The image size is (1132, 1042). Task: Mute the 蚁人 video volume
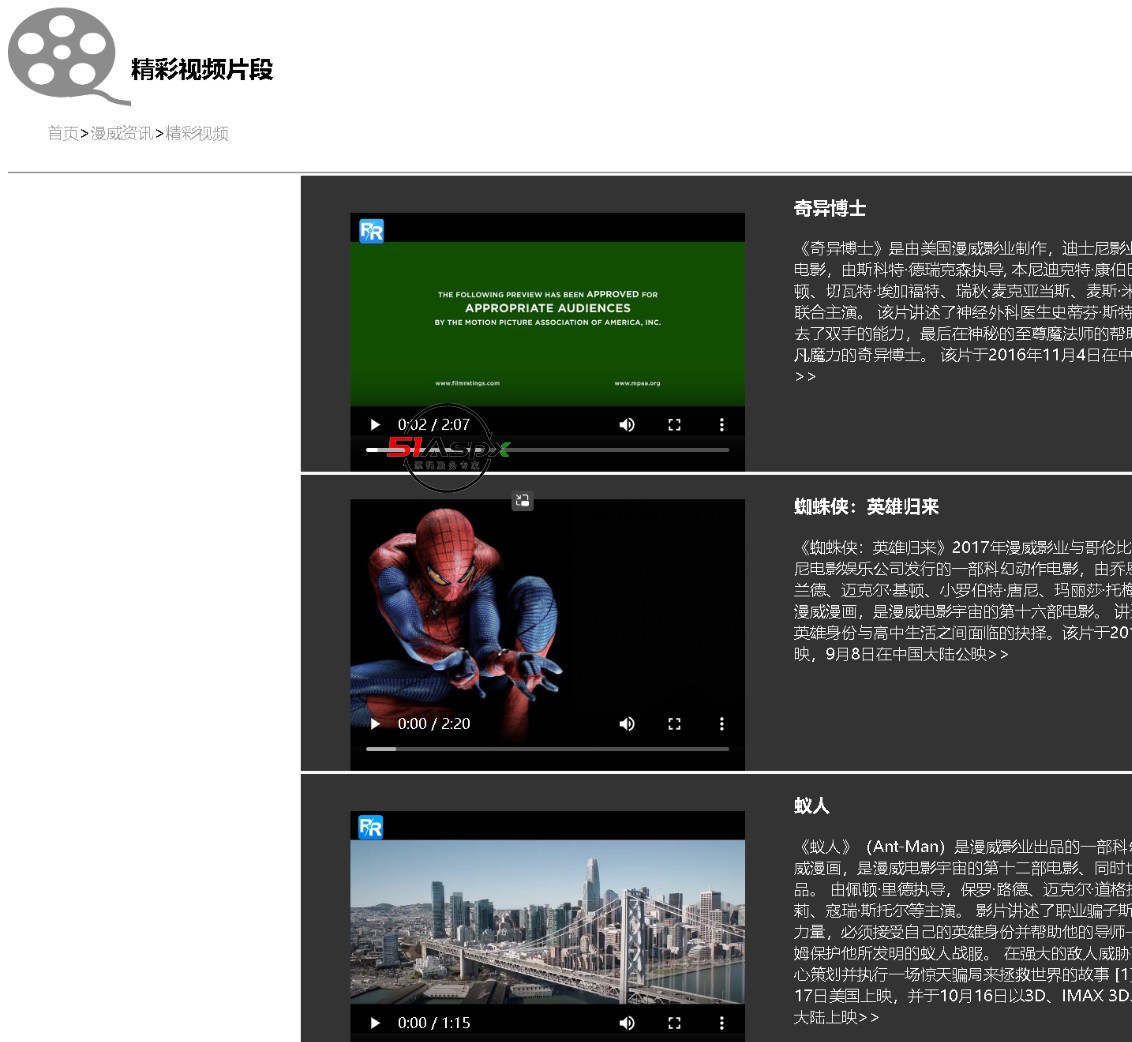(627, 1023)
